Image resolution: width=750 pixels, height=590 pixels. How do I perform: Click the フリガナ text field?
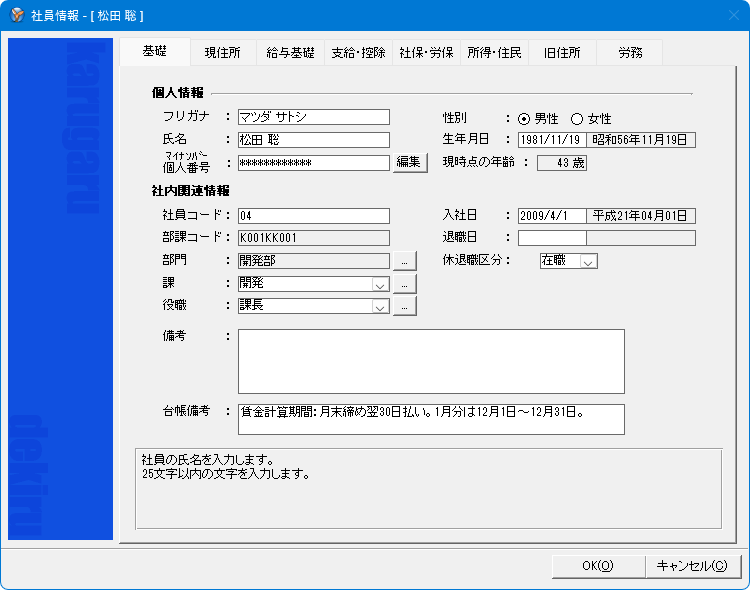tap(312, 117)
